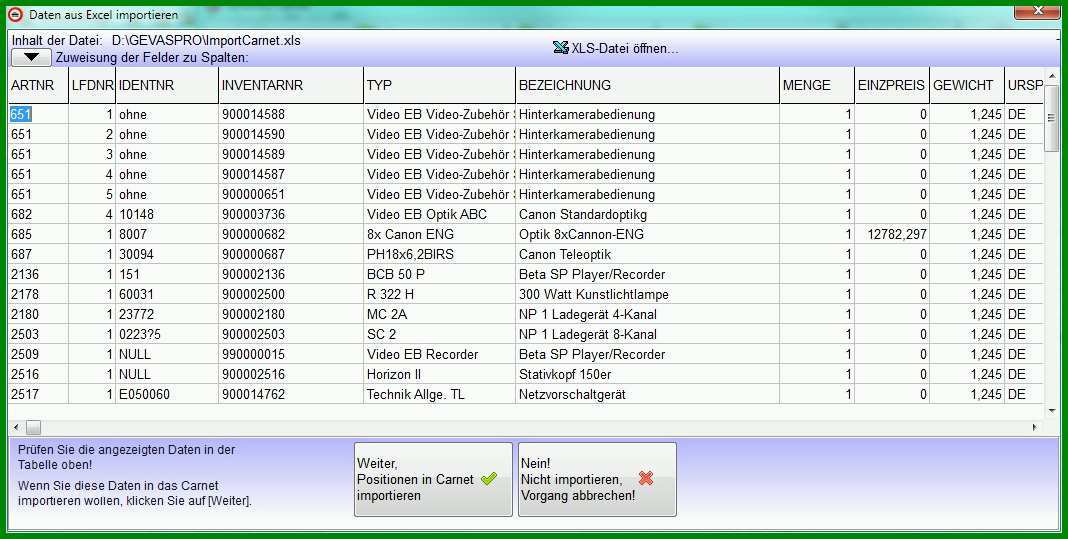Select the Horizon II type cell

point(440,374)
